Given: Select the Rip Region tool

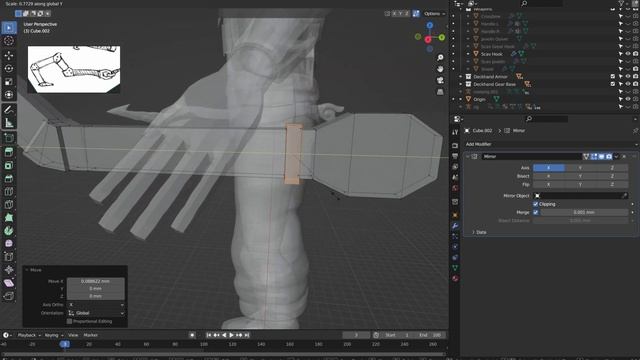Looking at the screenshot, I should [9, 296].
